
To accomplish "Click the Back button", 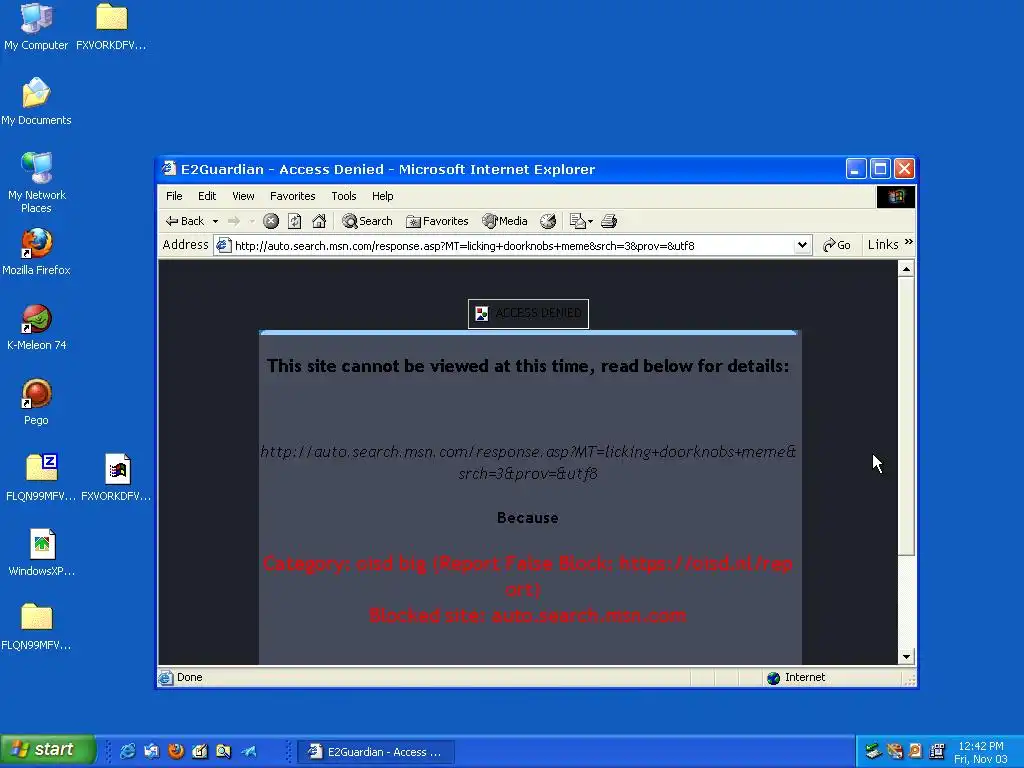I will [185, 221].
